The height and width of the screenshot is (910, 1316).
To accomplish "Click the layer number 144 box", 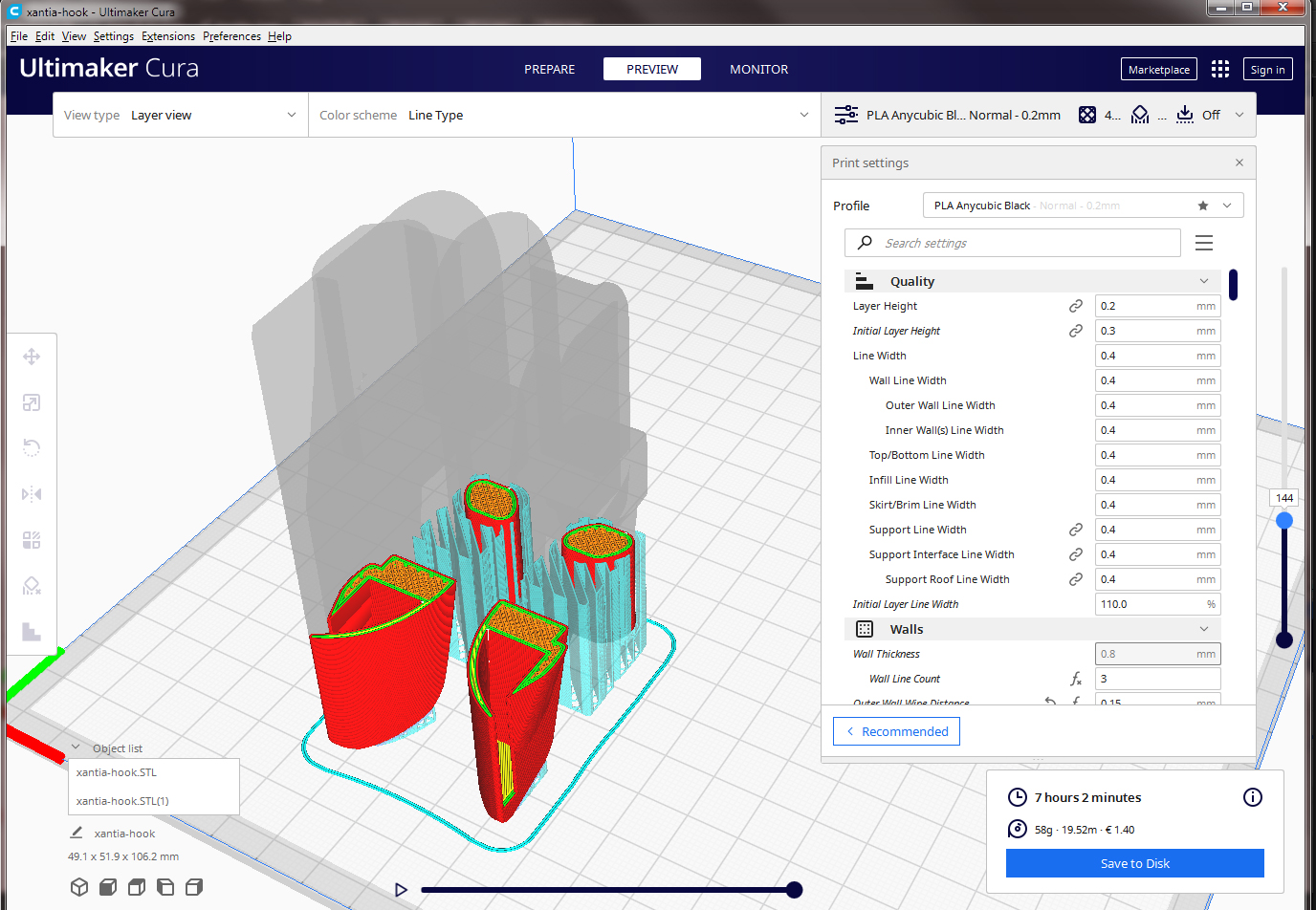I will click(1284, 498).
